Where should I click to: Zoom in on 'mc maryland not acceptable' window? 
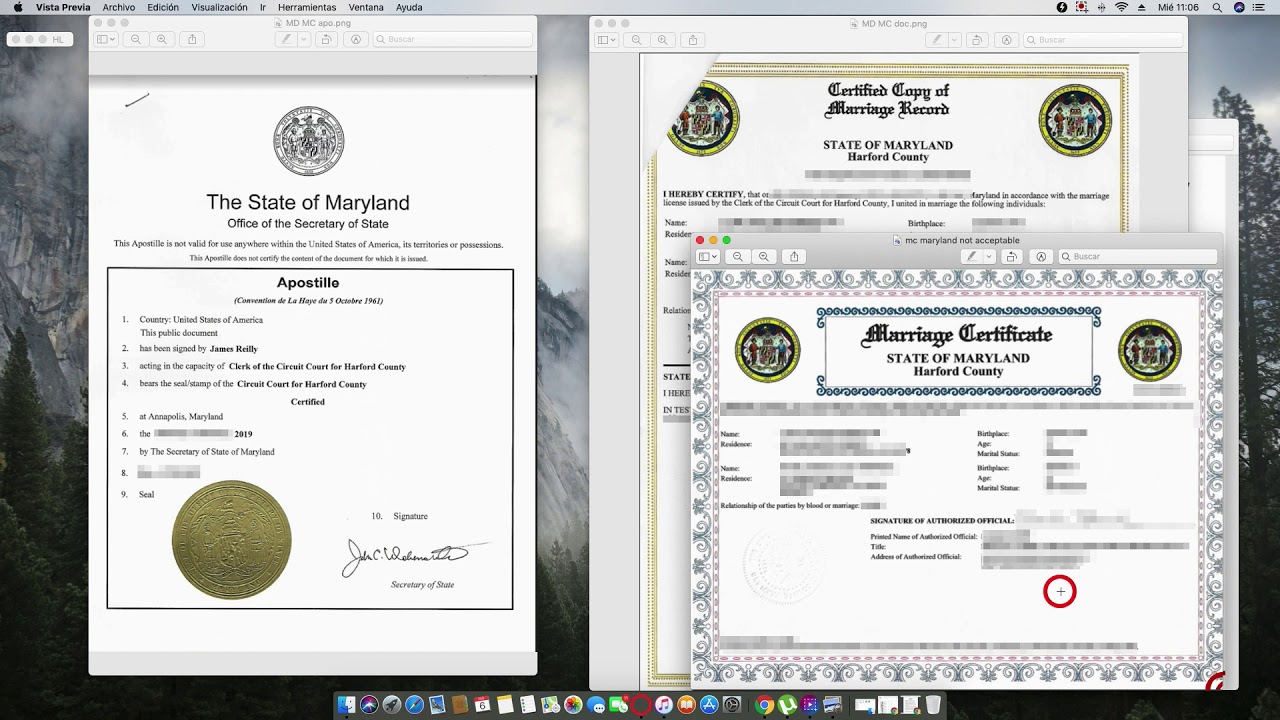click(764, 257)
